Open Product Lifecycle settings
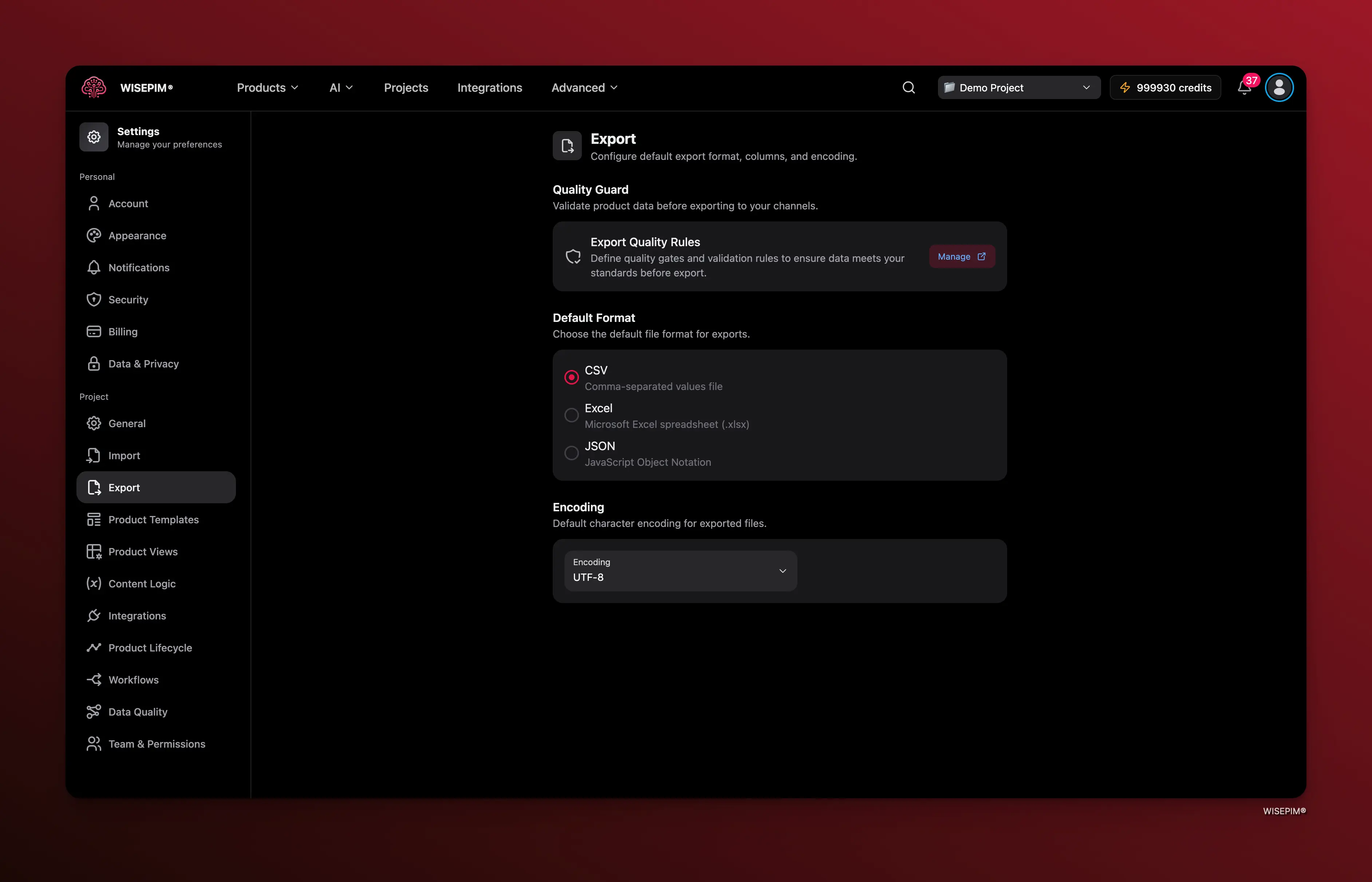 [149, 648]
